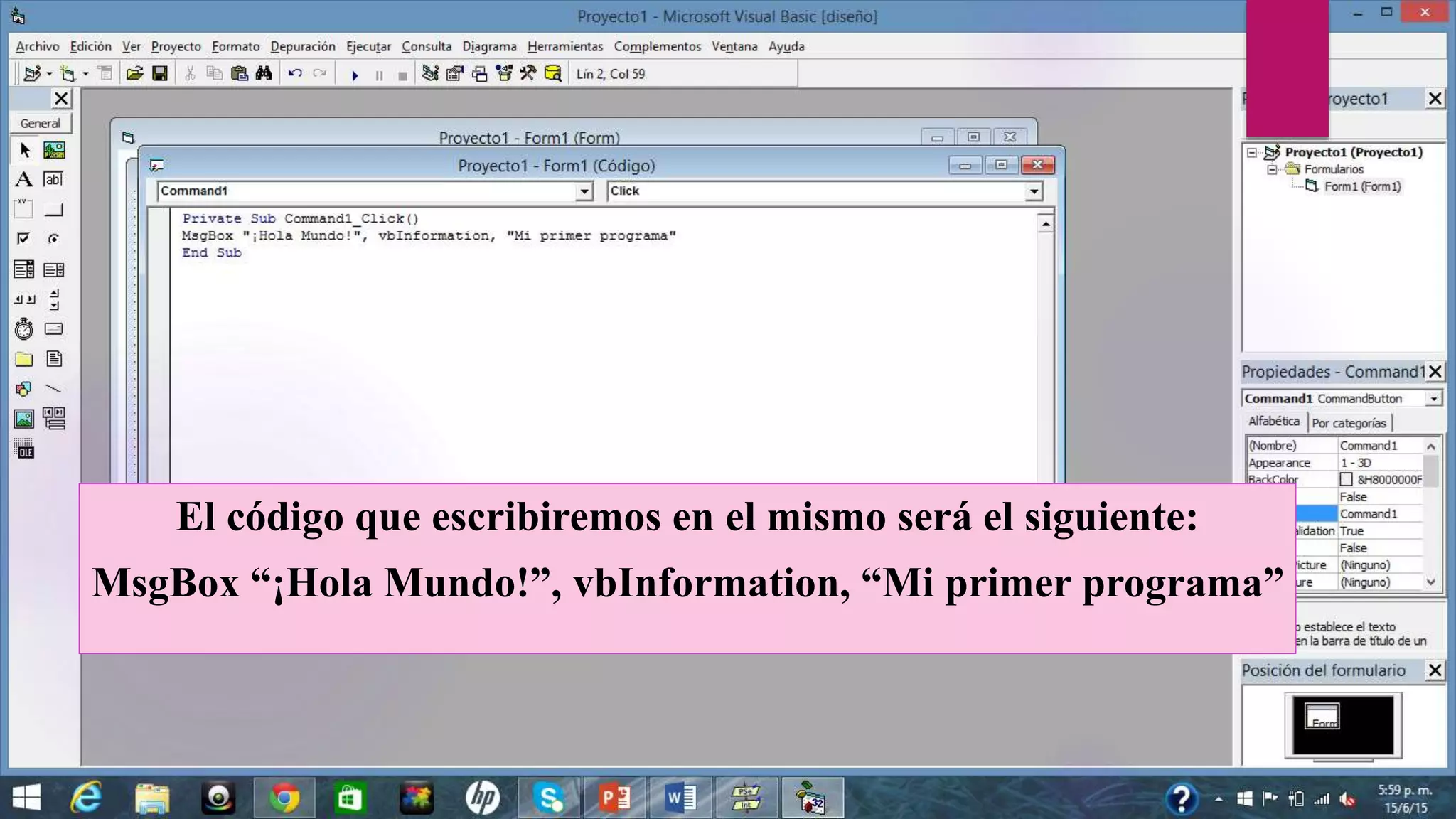Select the Line tool in toolbox
This screenshot has width=1456, height=819.
pyautogui.click(x=54, y=389)
